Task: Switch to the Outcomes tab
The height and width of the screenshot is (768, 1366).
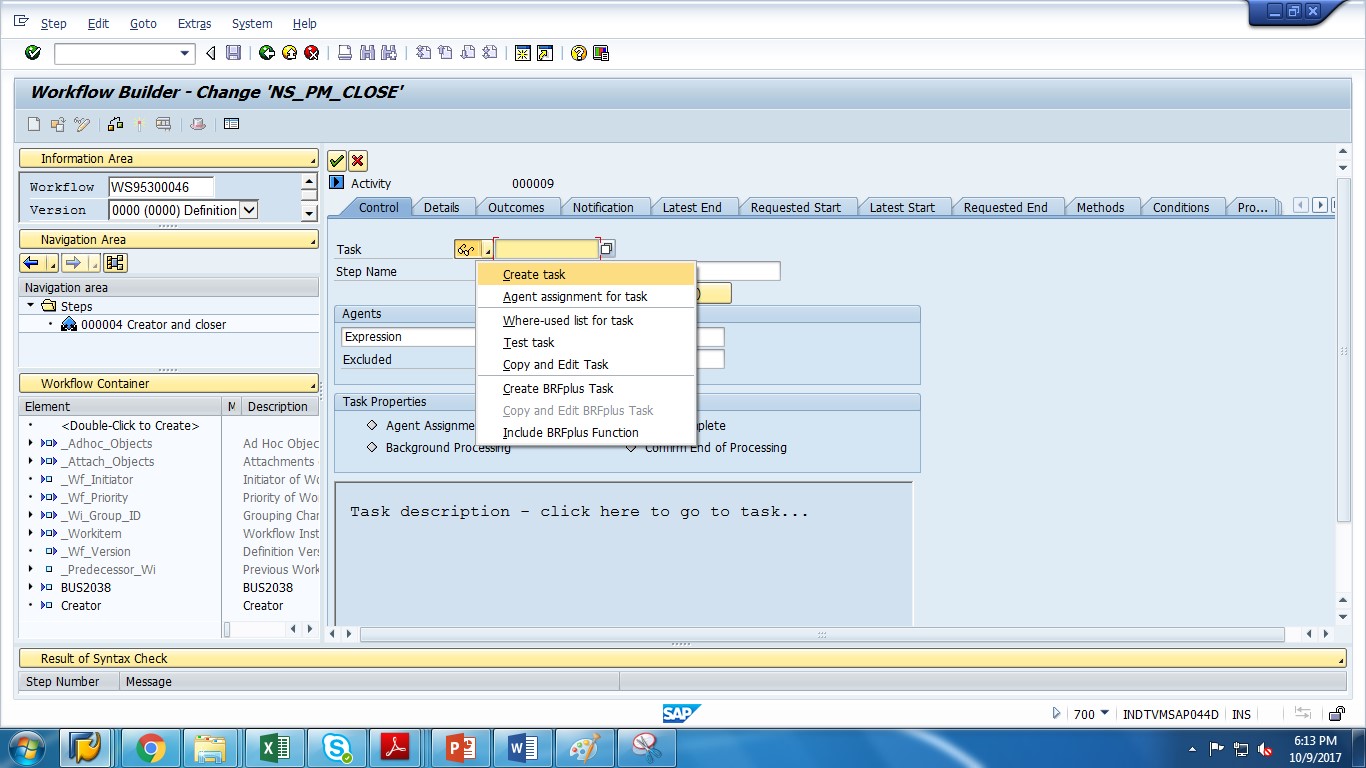Action: (x=518, y=207)
